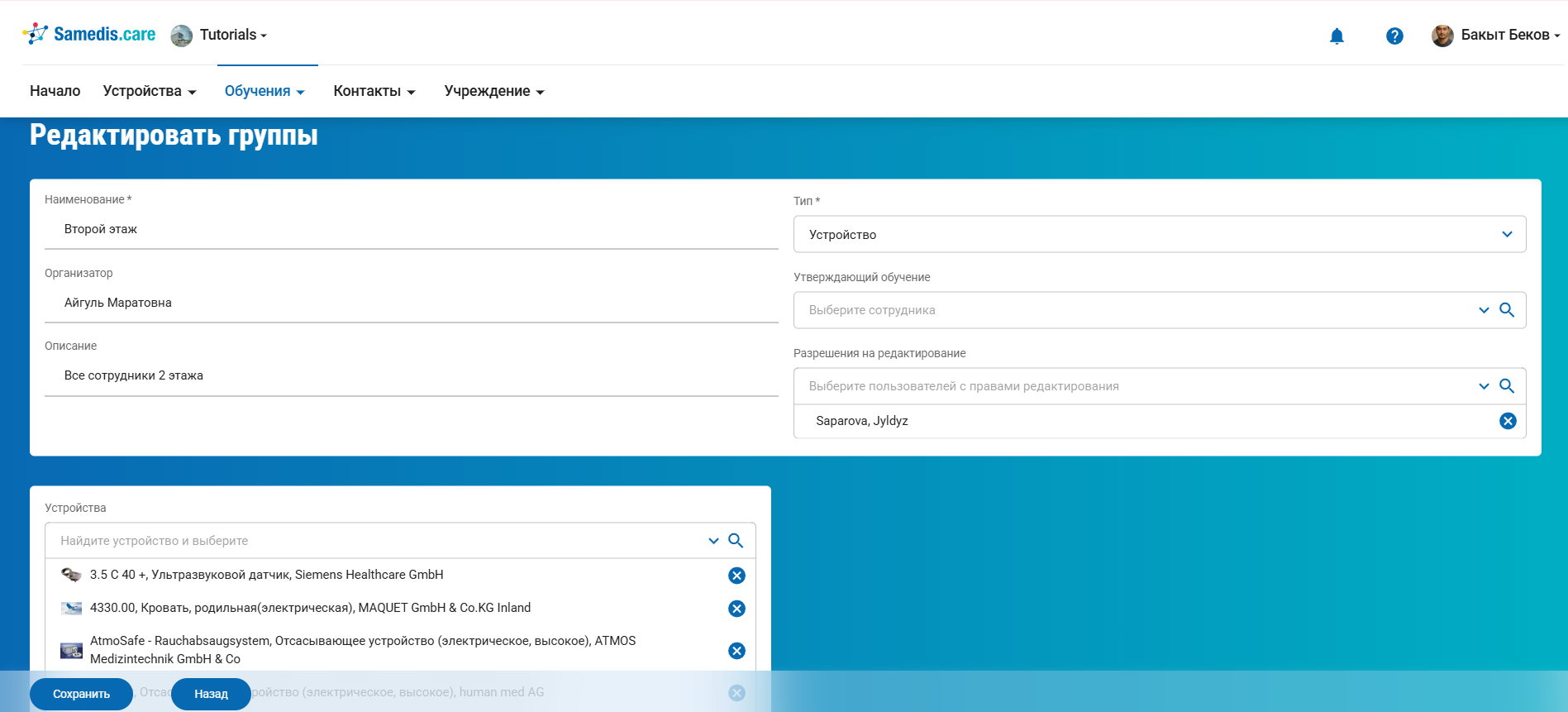Viewport: 1568px width, 712px height.
Task: Open the Устройства menu
Action: pyautogui.click(x=149, y=91)
